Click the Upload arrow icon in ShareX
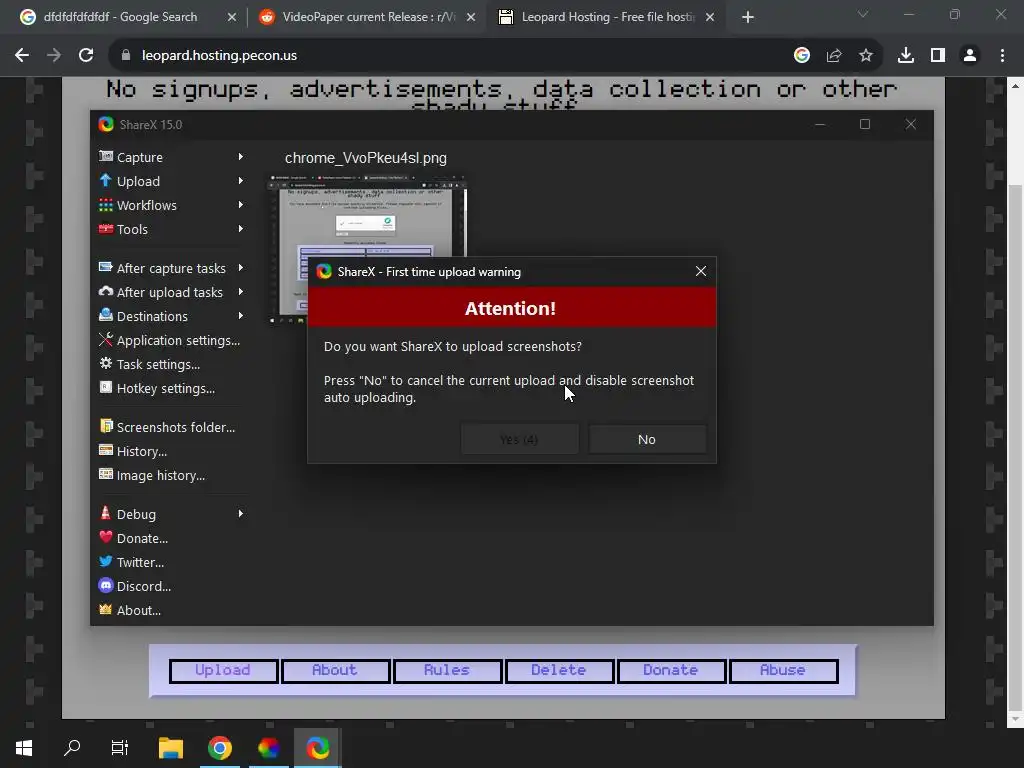 point(106,180)
